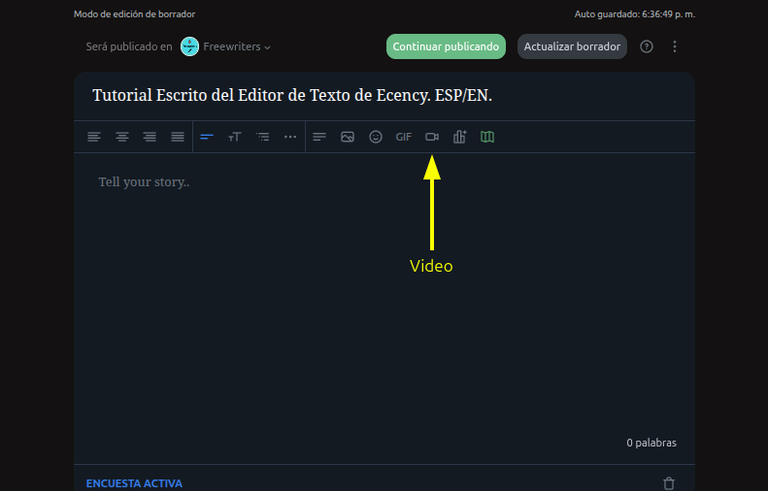Open the GIF picker

pyautogui.click(x=404, y=137)
